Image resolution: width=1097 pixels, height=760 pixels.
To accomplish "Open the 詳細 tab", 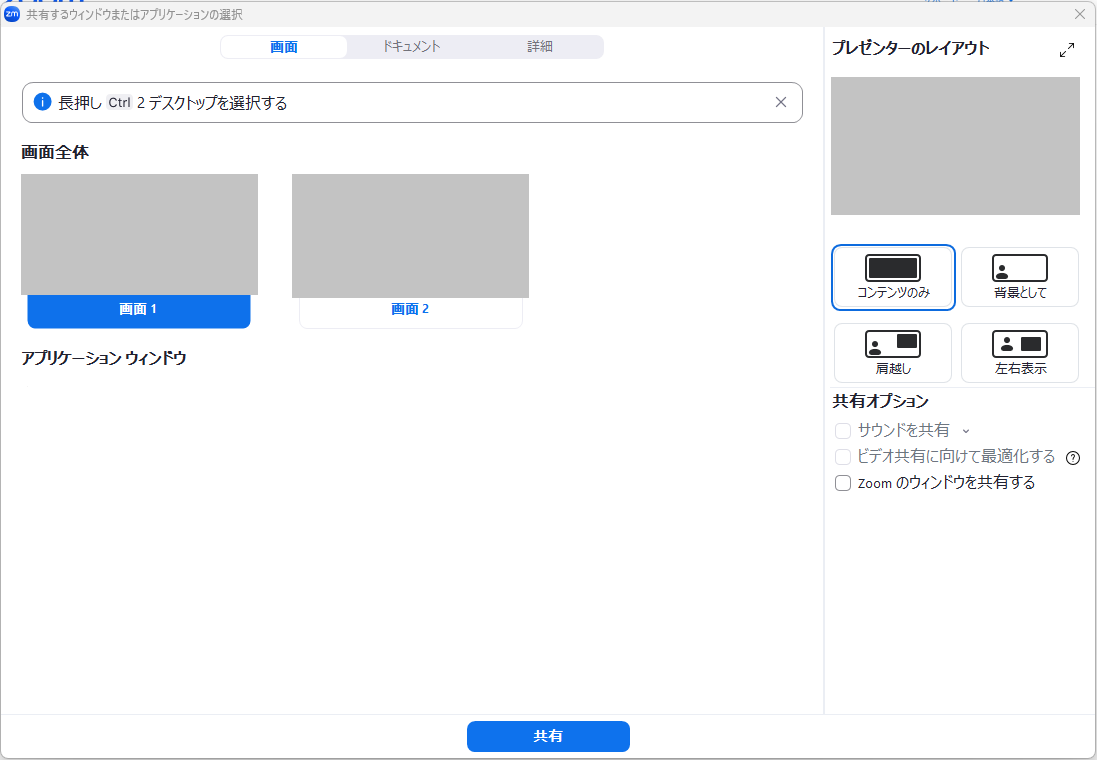I will [540, 47].
